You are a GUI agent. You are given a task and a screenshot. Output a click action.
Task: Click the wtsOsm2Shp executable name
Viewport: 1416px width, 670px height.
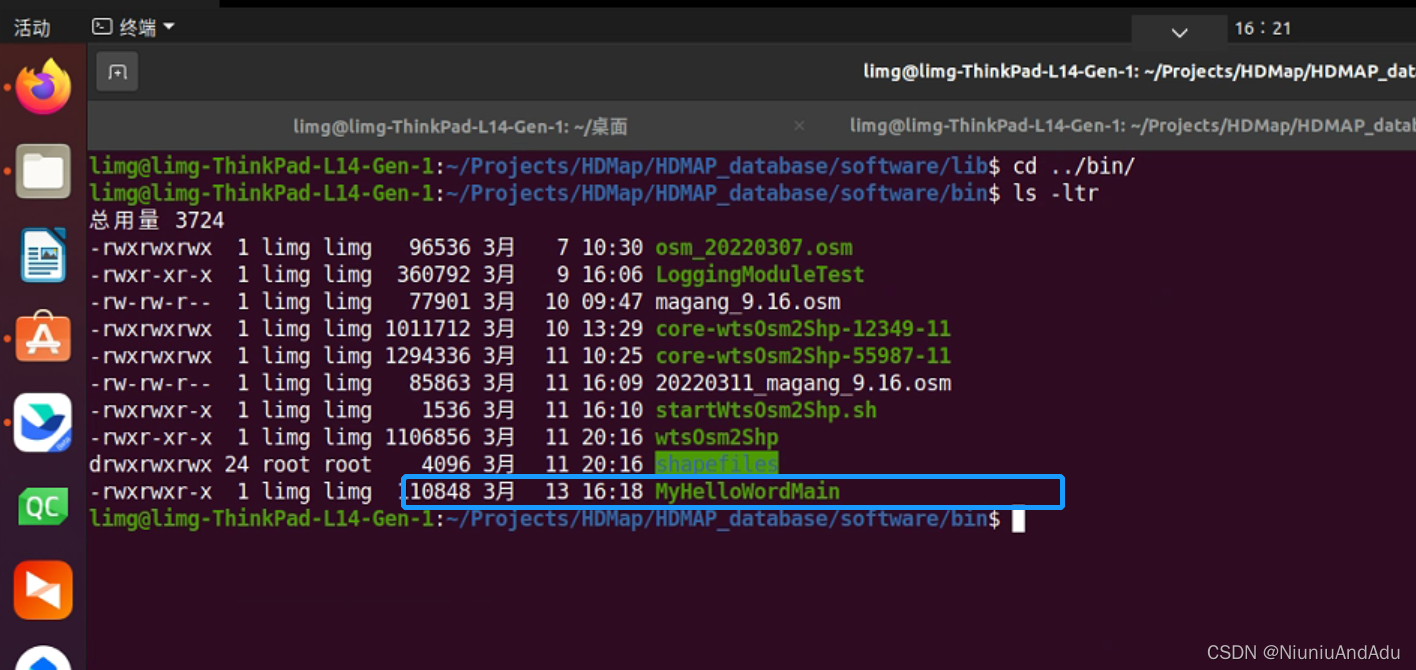point(716,437)
